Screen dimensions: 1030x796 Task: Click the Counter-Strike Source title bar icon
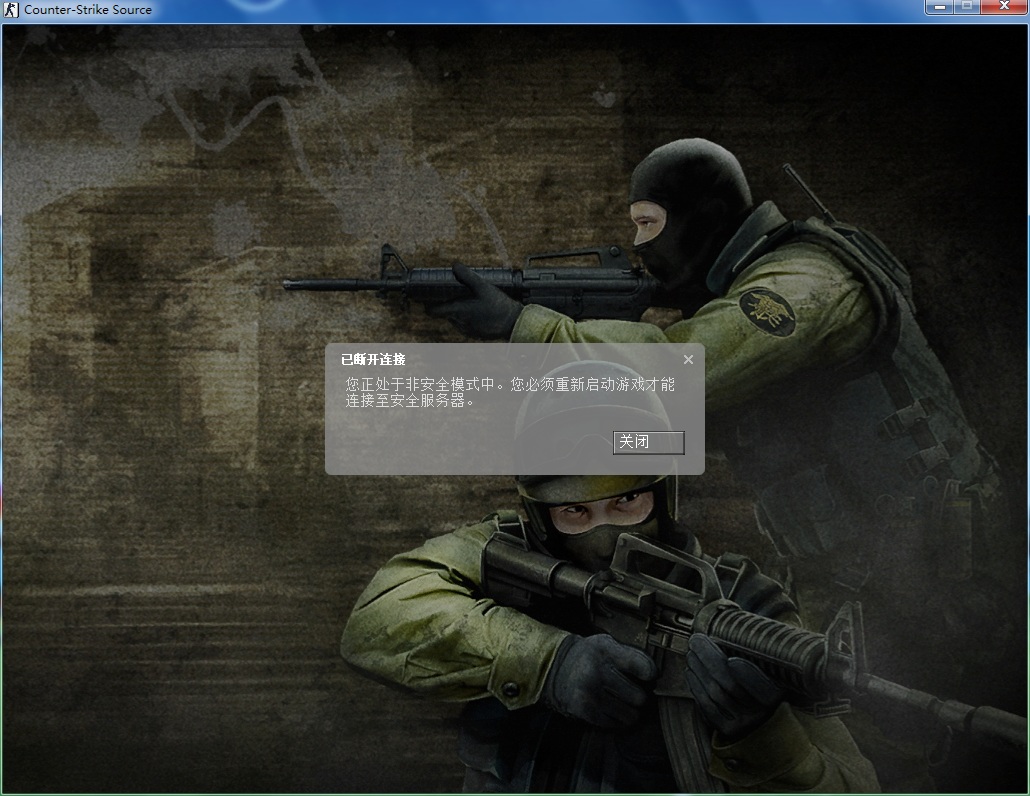click(x=12, y=9)
